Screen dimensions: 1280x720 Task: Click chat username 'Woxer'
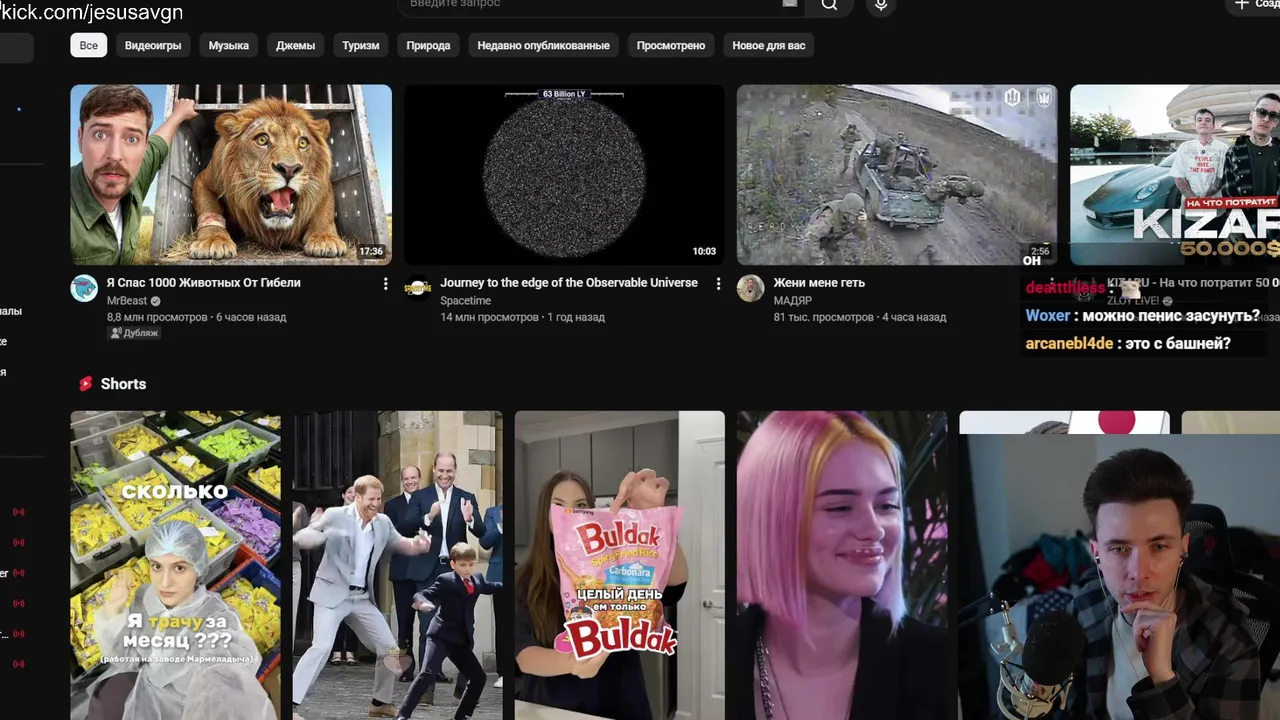(1047, 315)
